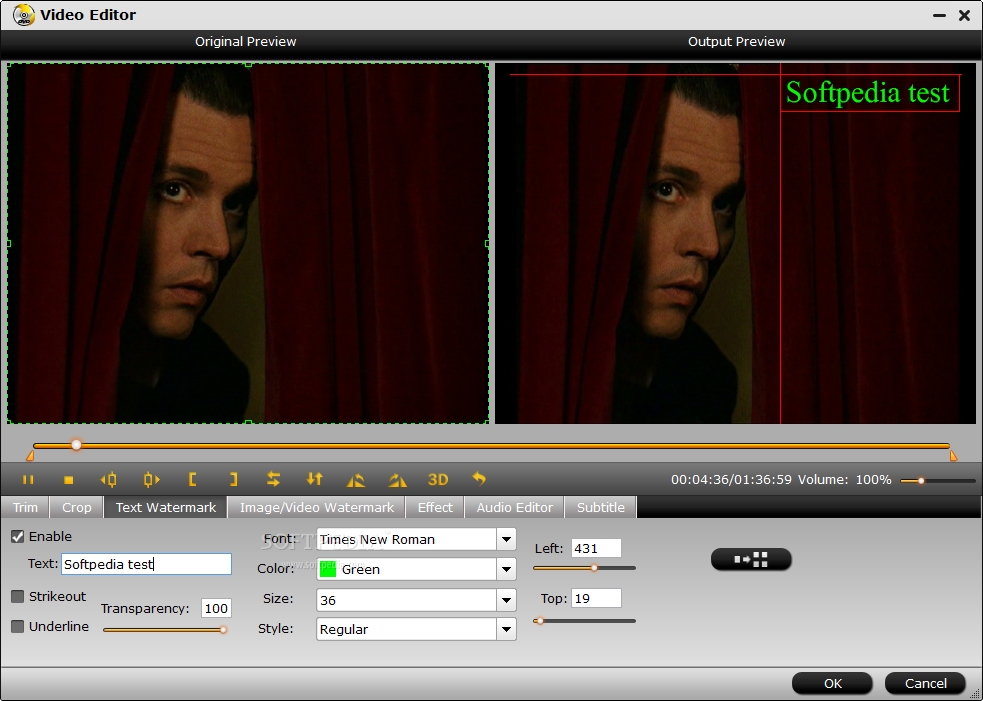Click the playback position slider knob
983x701 pixels.
[76, 445]
